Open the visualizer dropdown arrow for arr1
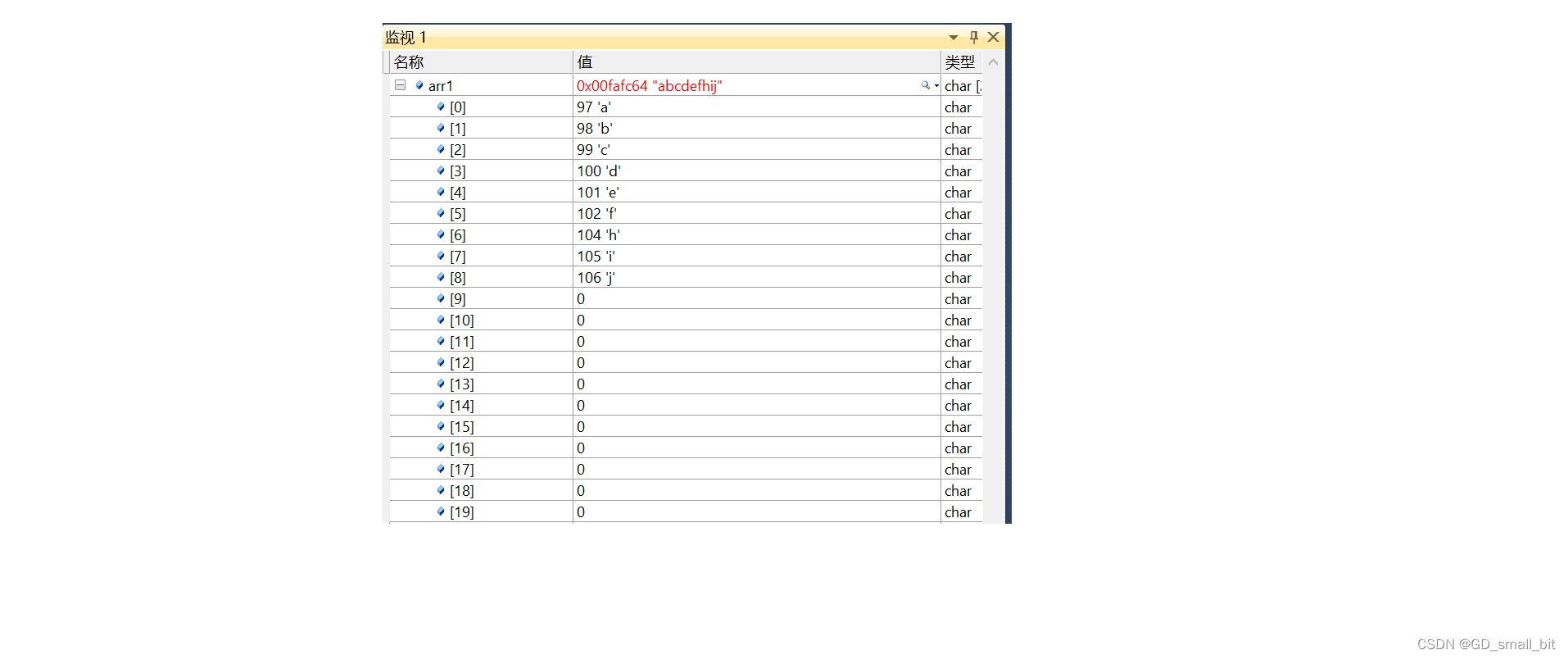This screenshot has width=1568, height=659. [x=936, y=86]
